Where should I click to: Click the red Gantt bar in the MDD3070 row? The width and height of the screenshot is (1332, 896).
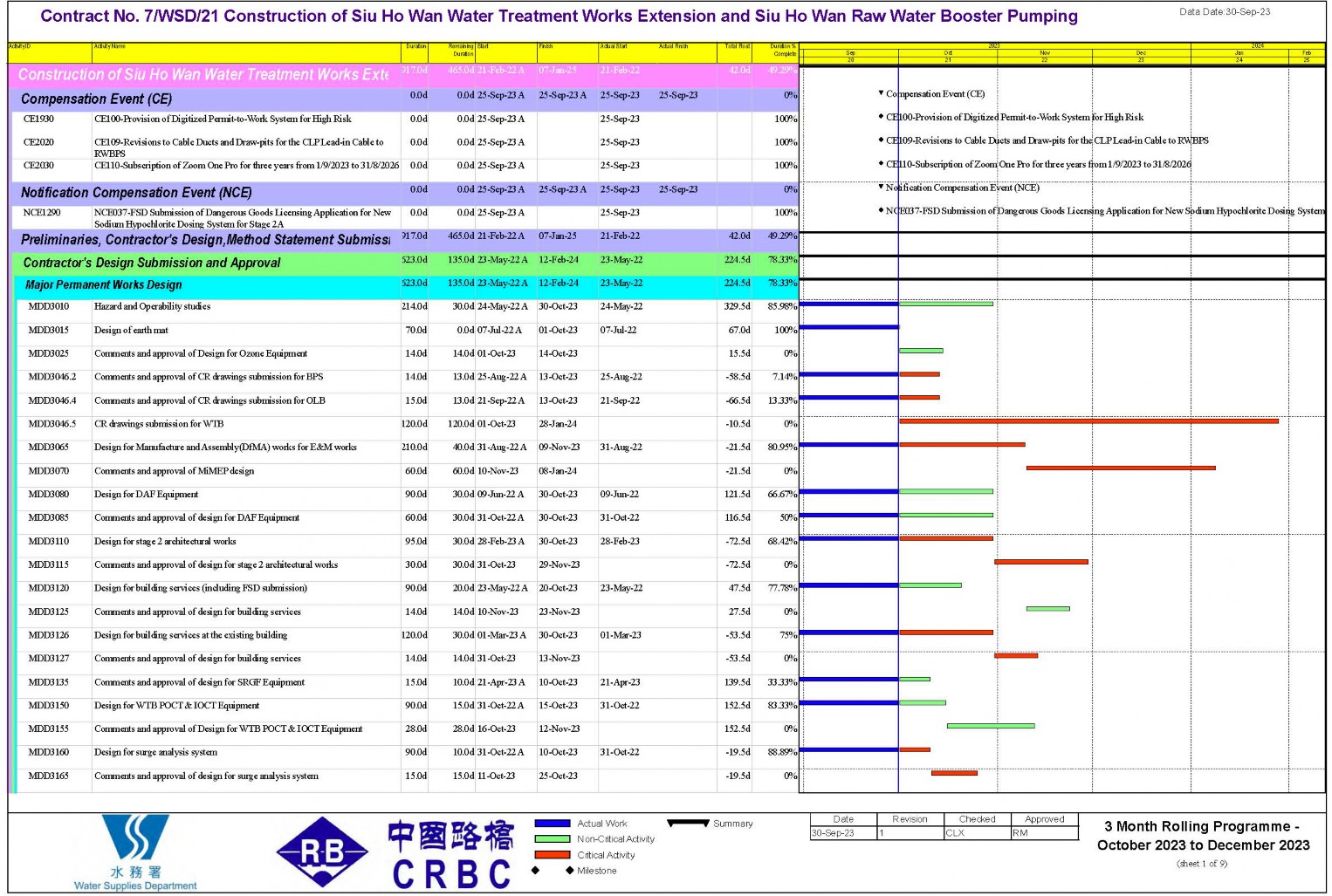[1121, 469]
